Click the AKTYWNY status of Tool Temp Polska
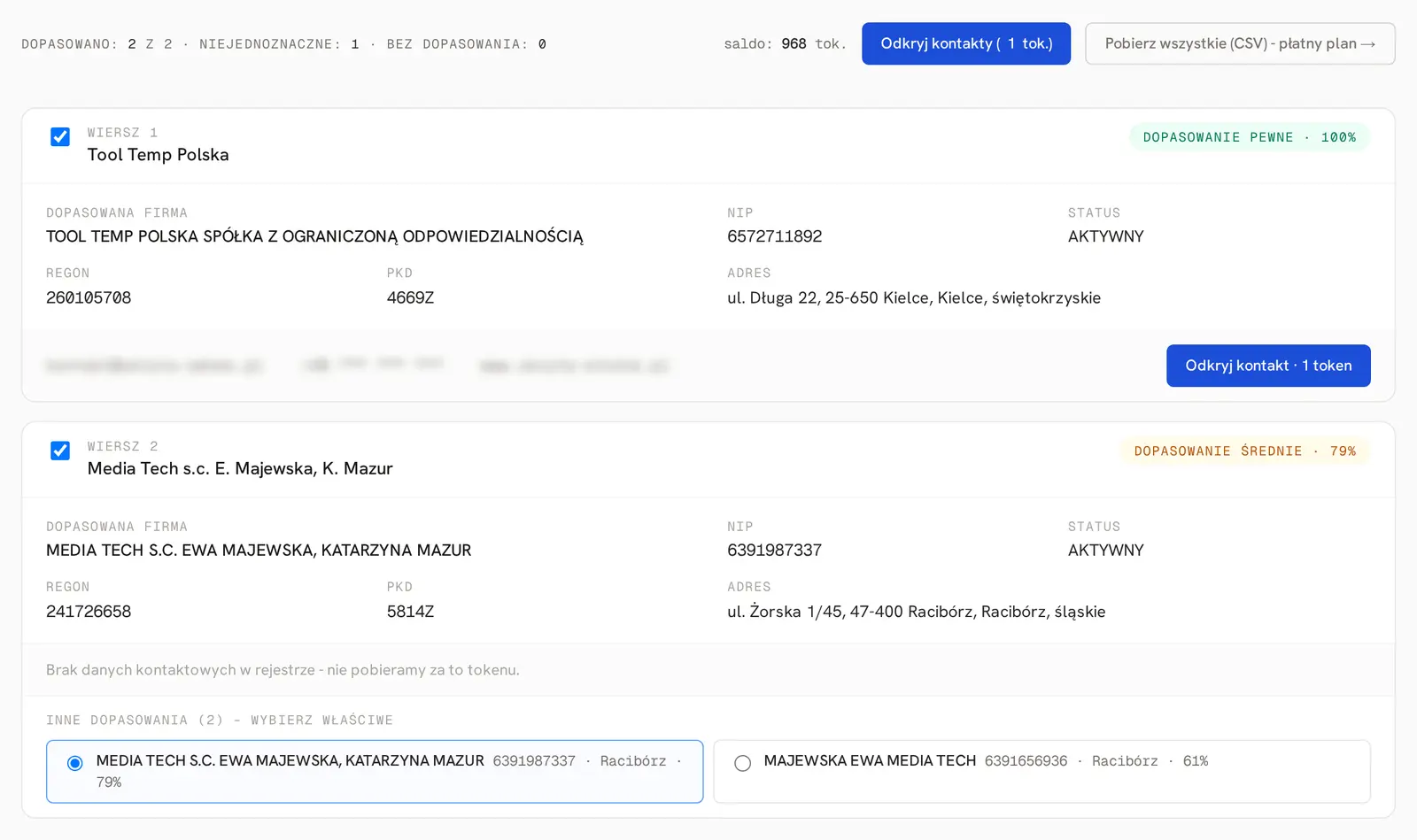 [x=1106, y=236]
